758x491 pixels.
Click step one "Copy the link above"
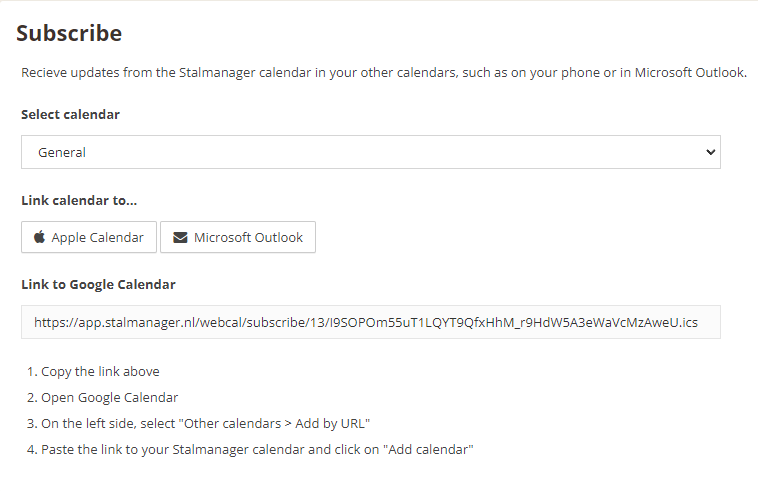(x=93, y=372)
